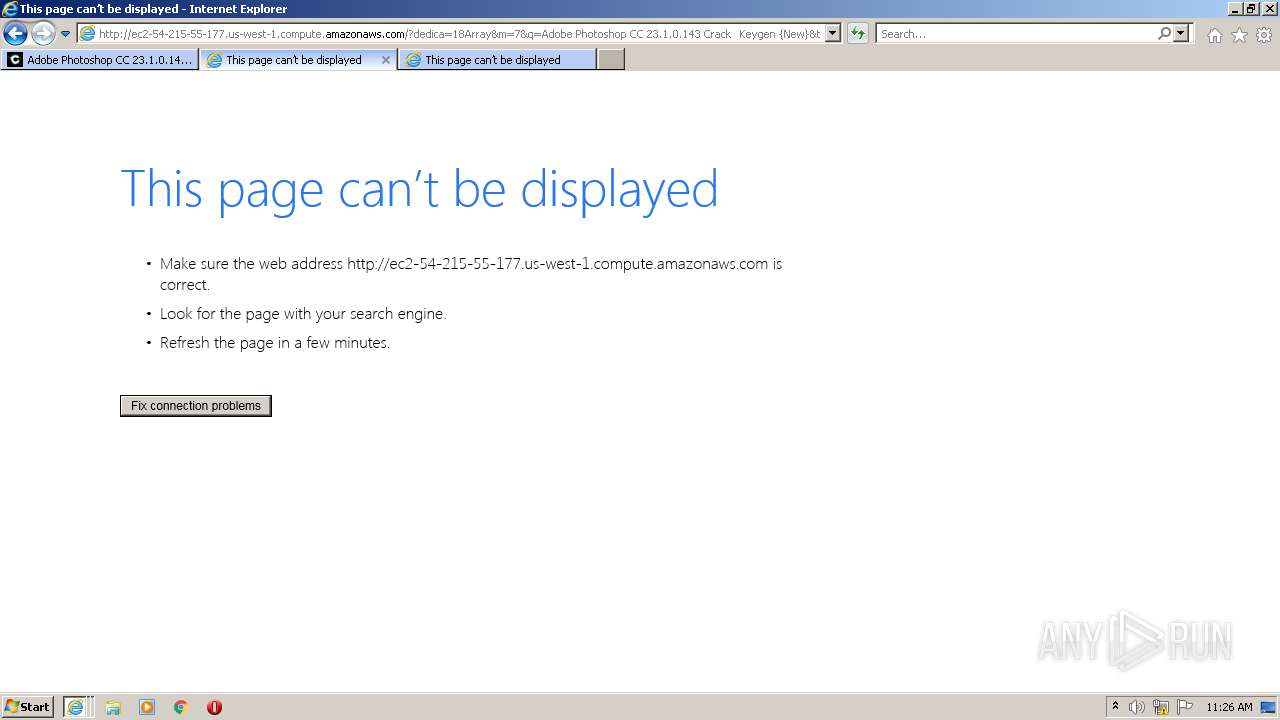Click the 11:26 AM system clock

coord(1229,707)
